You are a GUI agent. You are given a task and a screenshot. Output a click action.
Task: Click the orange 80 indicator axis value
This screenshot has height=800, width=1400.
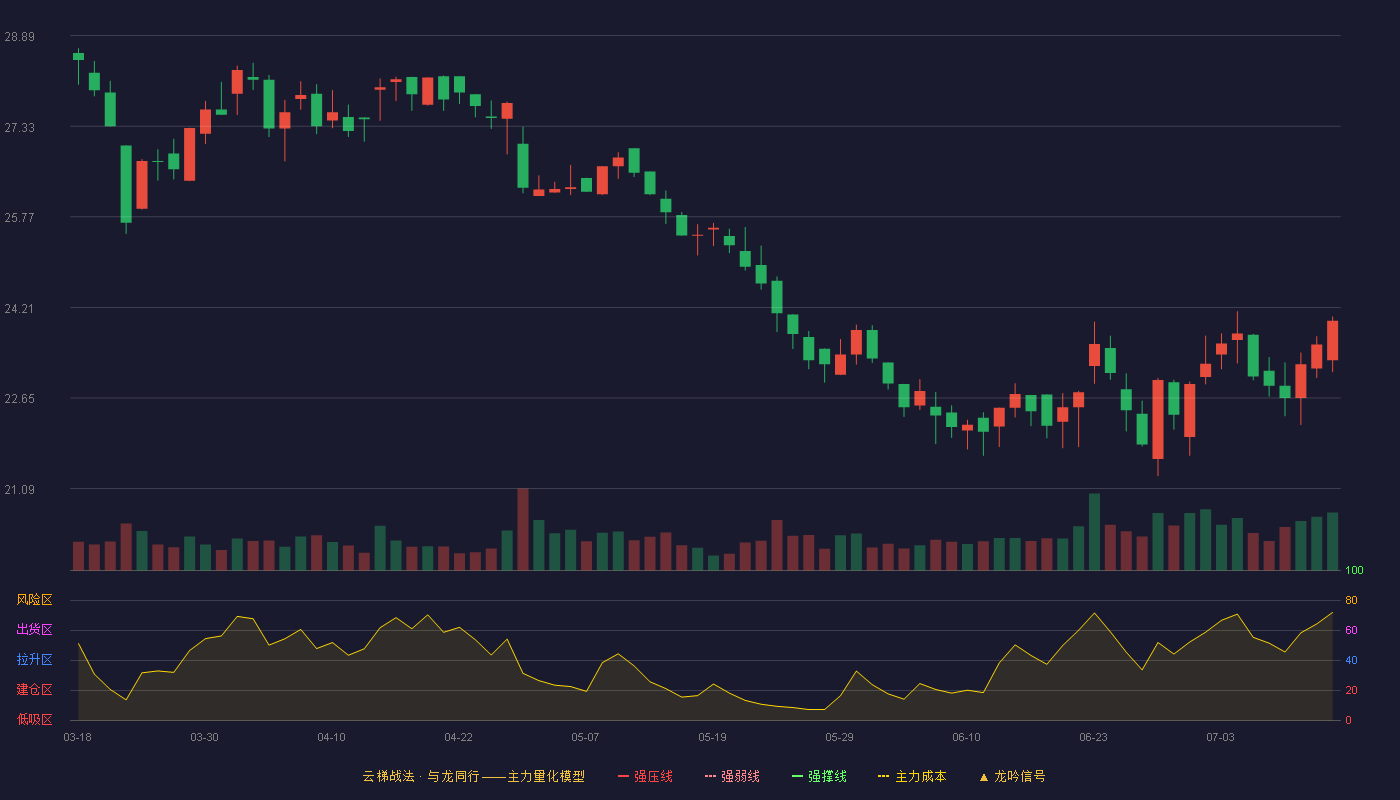coord(1351,600)
